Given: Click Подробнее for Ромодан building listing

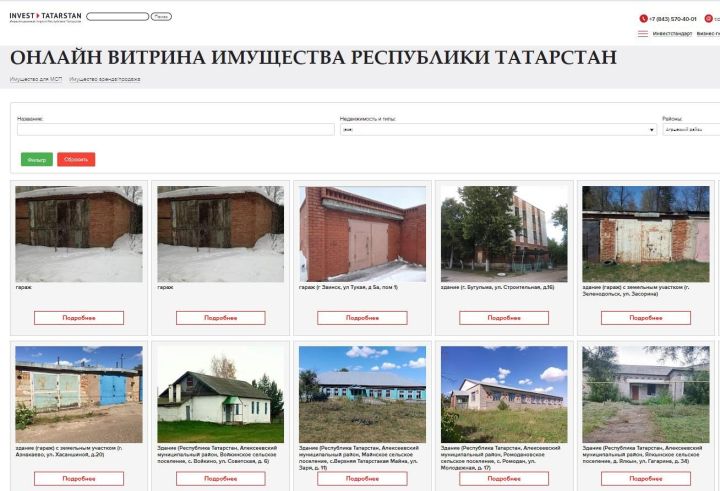Looking at the screenshot, I should 504,479.
